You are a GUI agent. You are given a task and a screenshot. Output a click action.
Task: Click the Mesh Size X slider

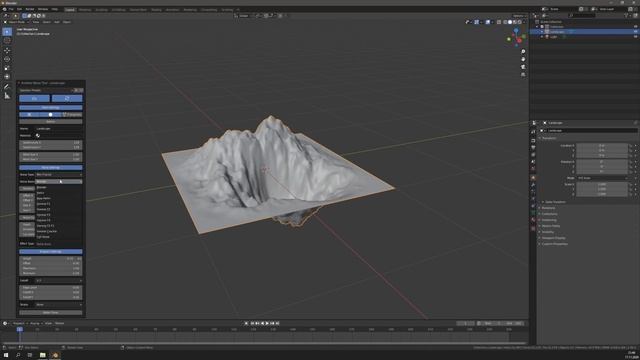51,155
